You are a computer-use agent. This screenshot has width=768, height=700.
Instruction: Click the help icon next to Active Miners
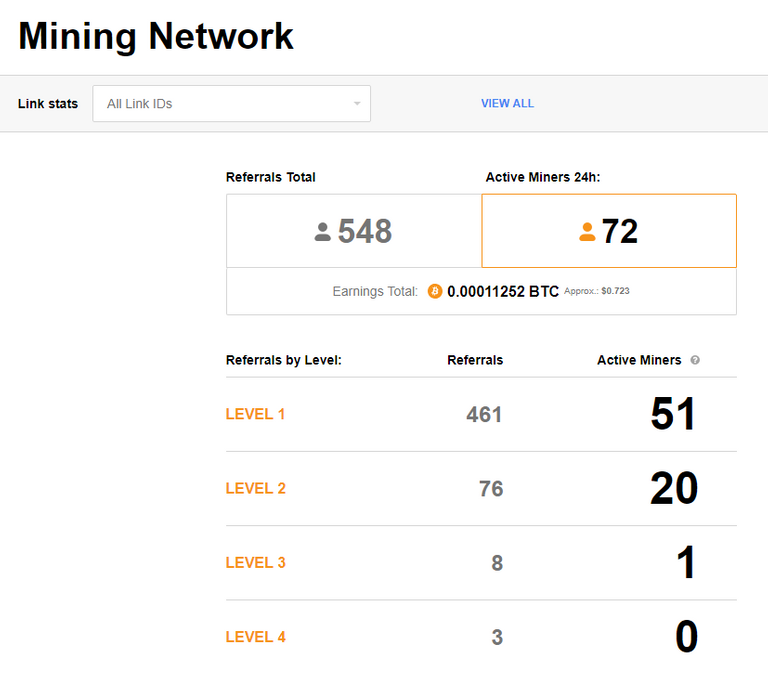695,360
